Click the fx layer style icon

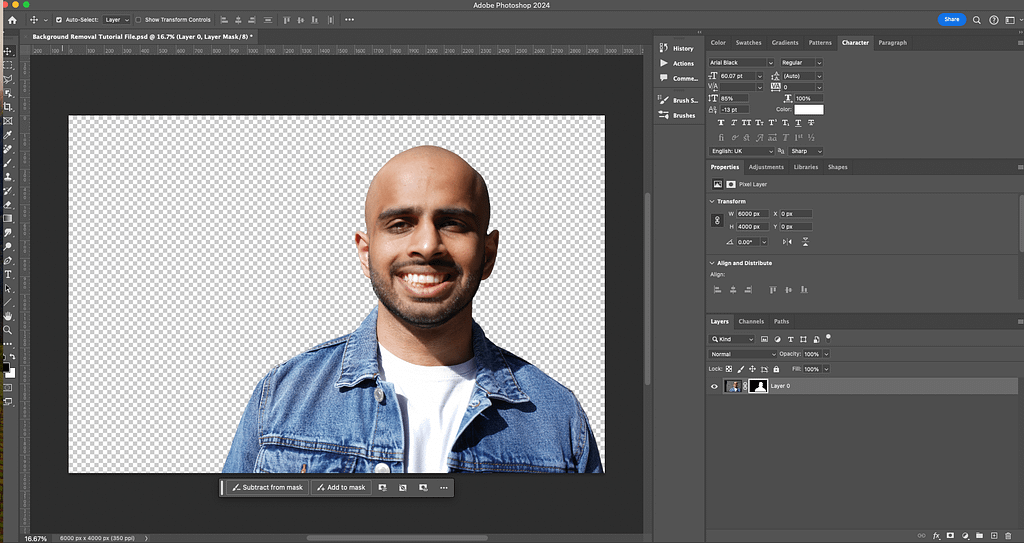(935, 535)
